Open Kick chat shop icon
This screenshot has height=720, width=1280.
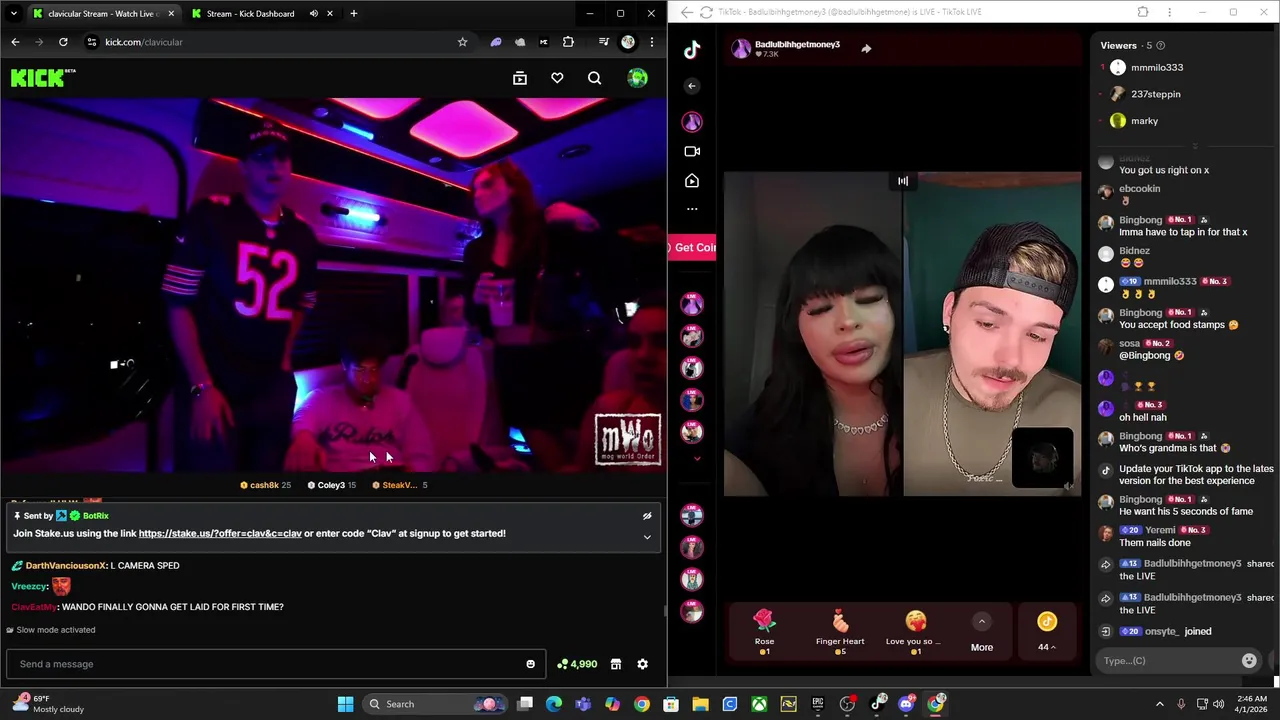616,664
